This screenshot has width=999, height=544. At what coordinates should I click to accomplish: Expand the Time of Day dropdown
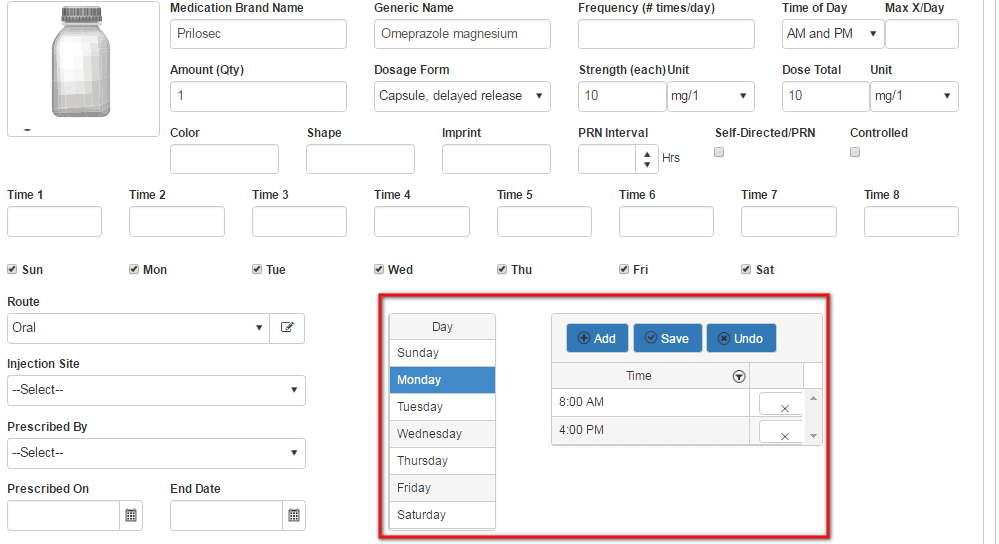point(832,34)
